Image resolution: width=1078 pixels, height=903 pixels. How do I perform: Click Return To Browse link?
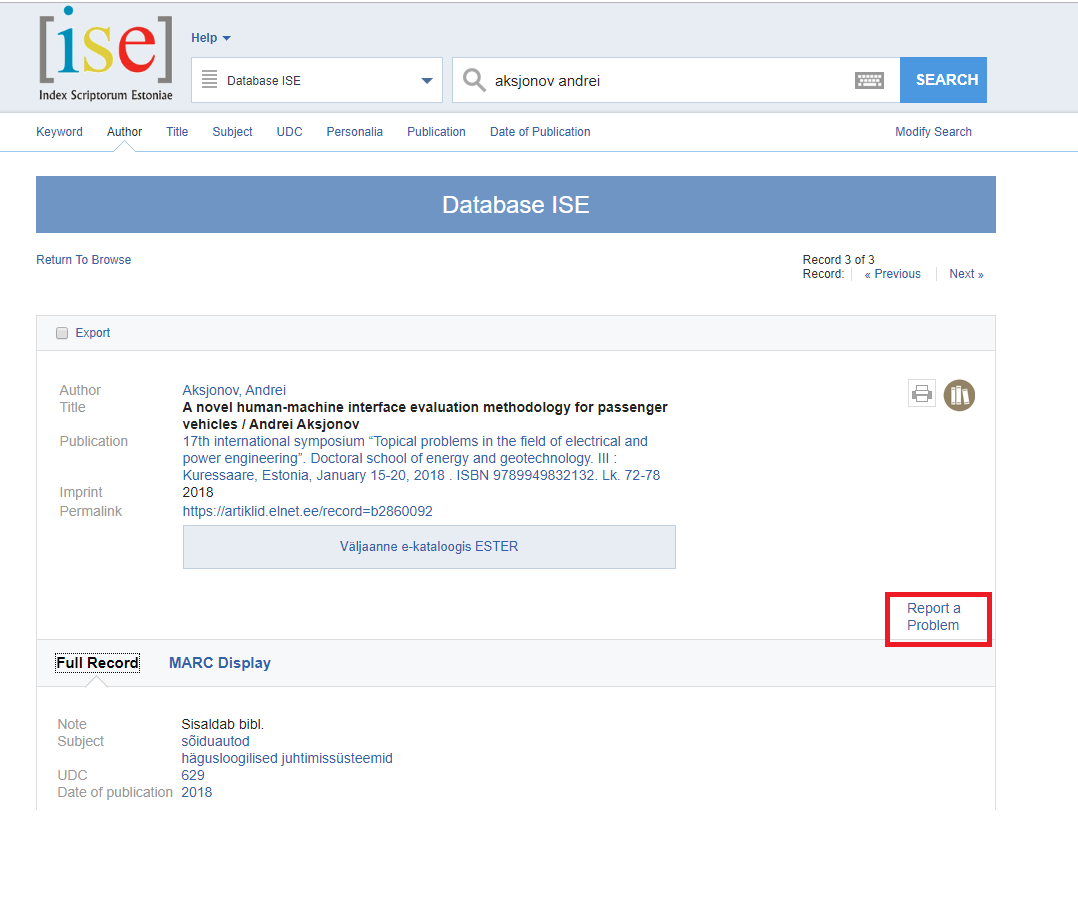click(x=84, y=259)
